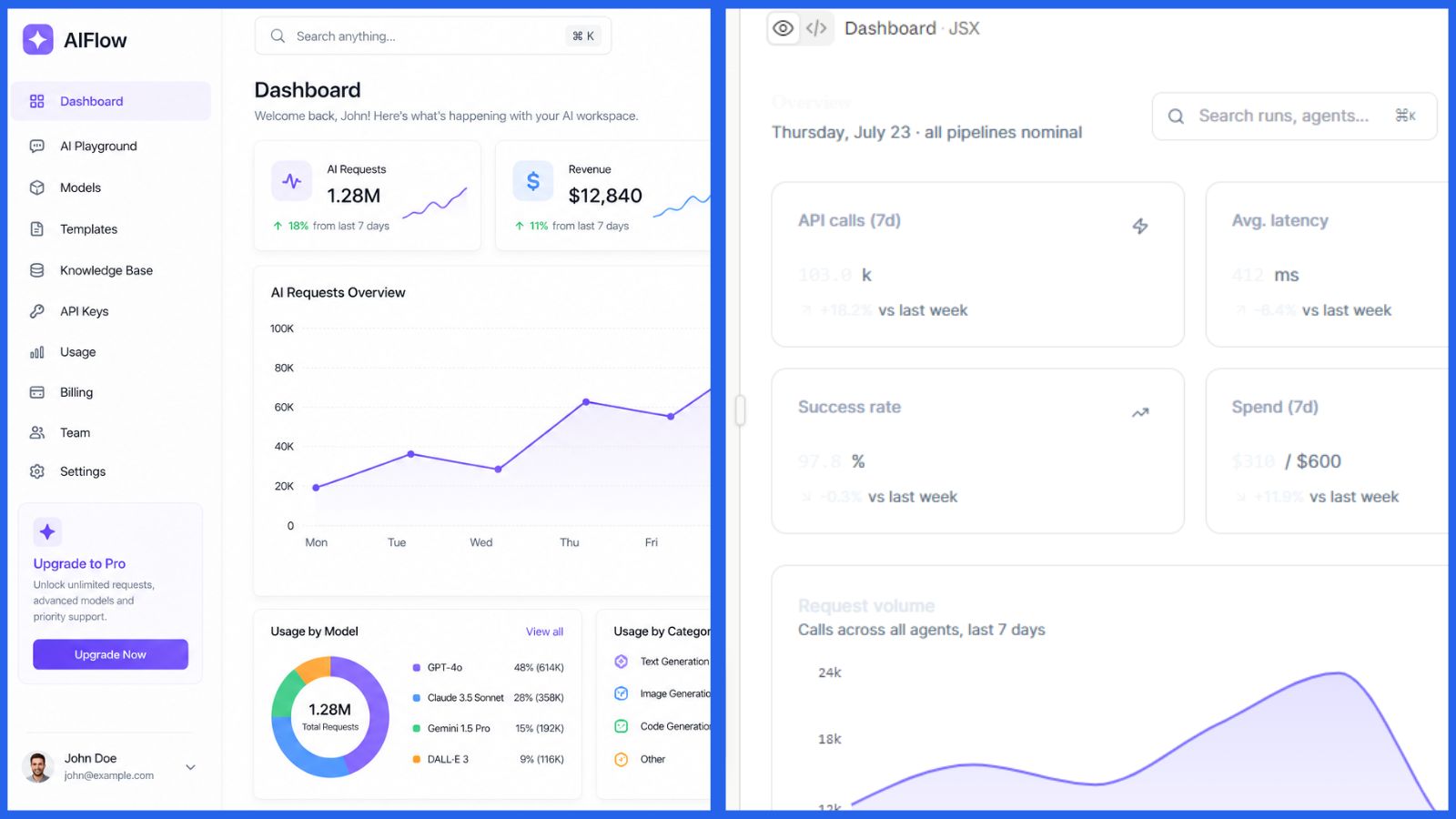Click the Claude 3.5 Sonnet blue legend dot

click(417, 698)
